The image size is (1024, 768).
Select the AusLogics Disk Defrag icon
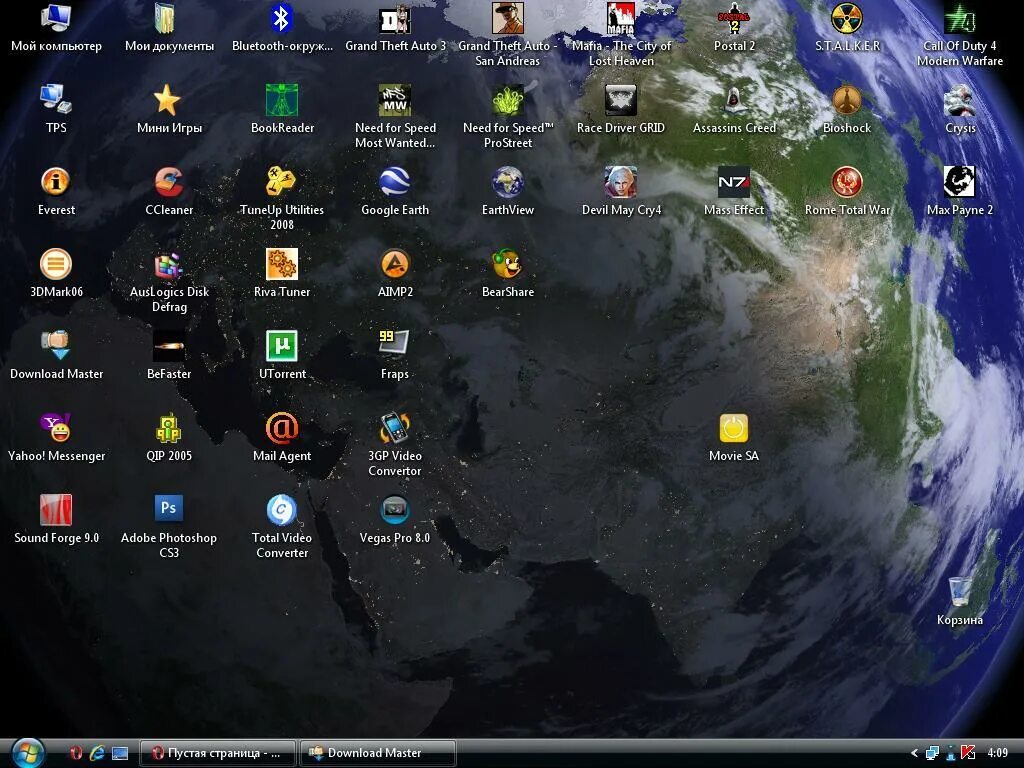[169, 264]
